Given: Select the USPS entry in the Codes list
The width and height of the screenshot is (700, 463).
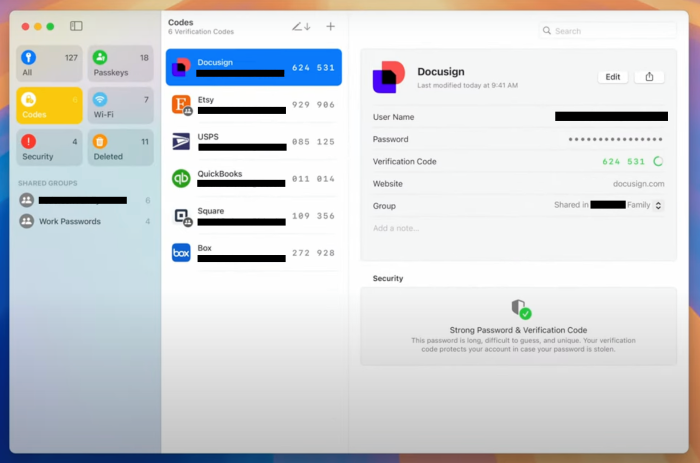Looking at the screenshot, I should [254, 142].
